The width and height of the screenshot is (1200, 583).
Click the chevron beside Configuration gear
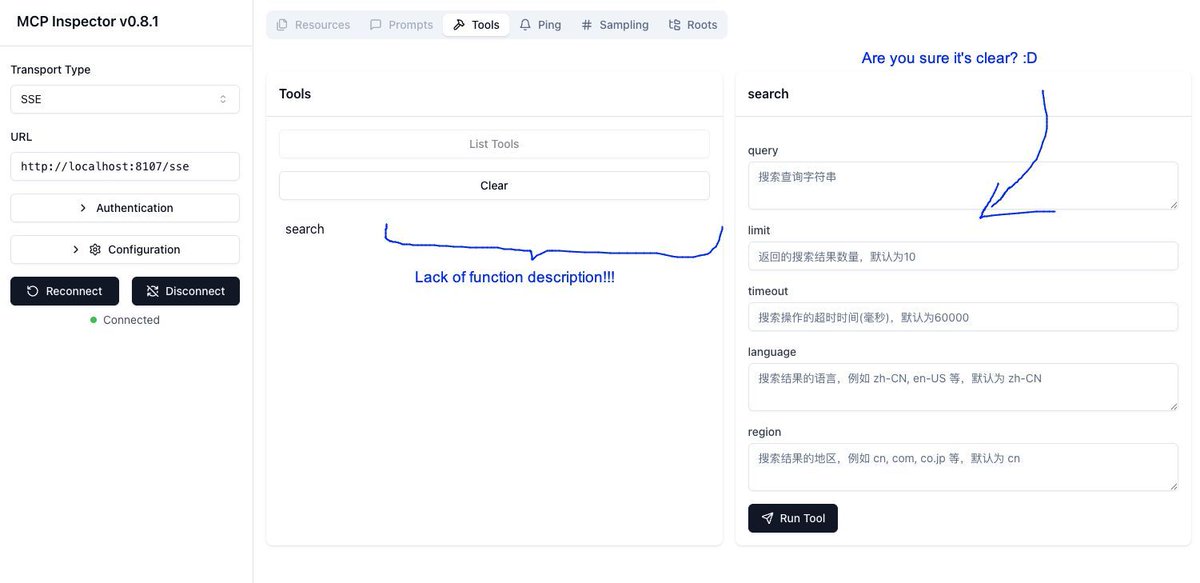[75, 249]
